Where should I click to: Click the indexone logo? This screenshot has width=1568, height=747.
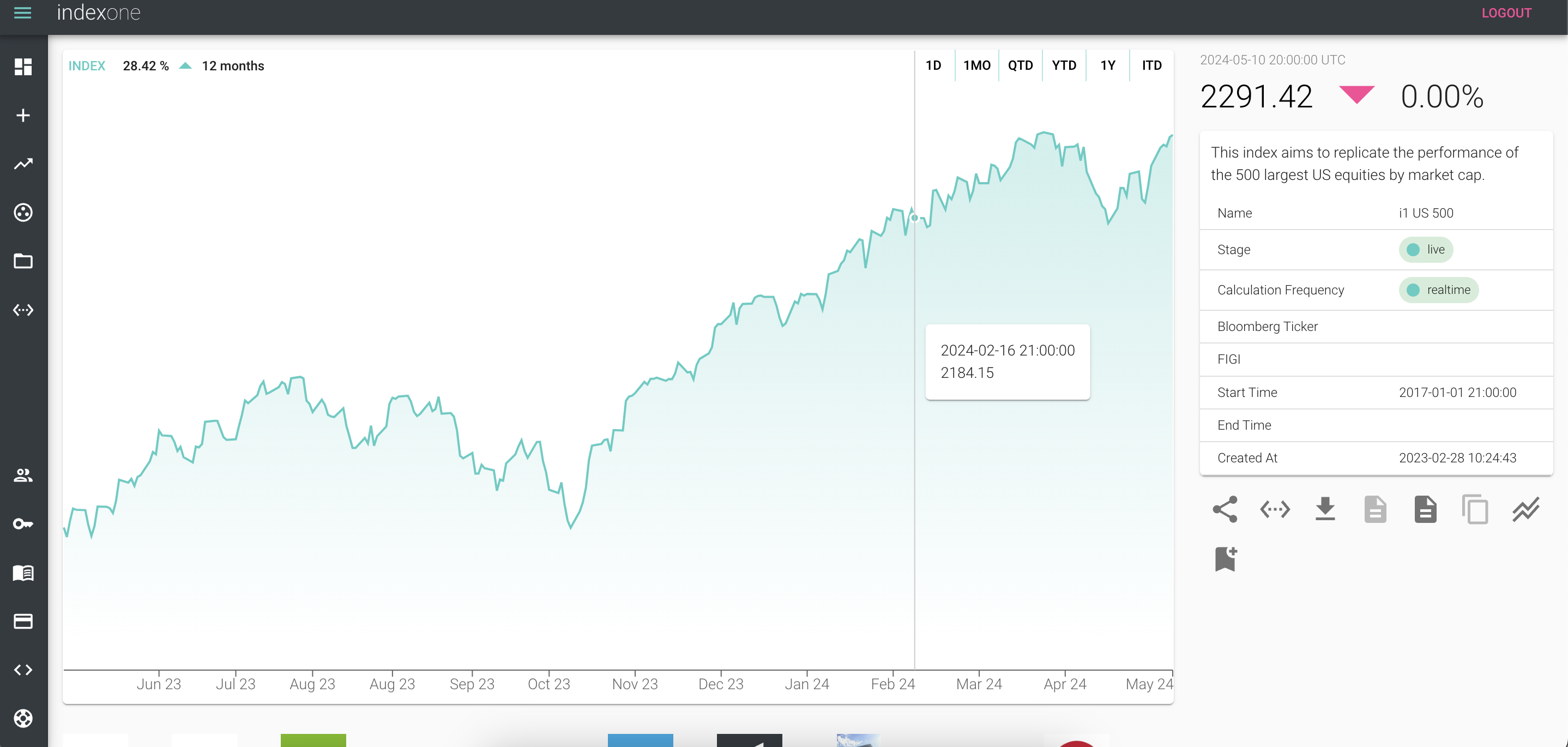click(x=99, y=12)
